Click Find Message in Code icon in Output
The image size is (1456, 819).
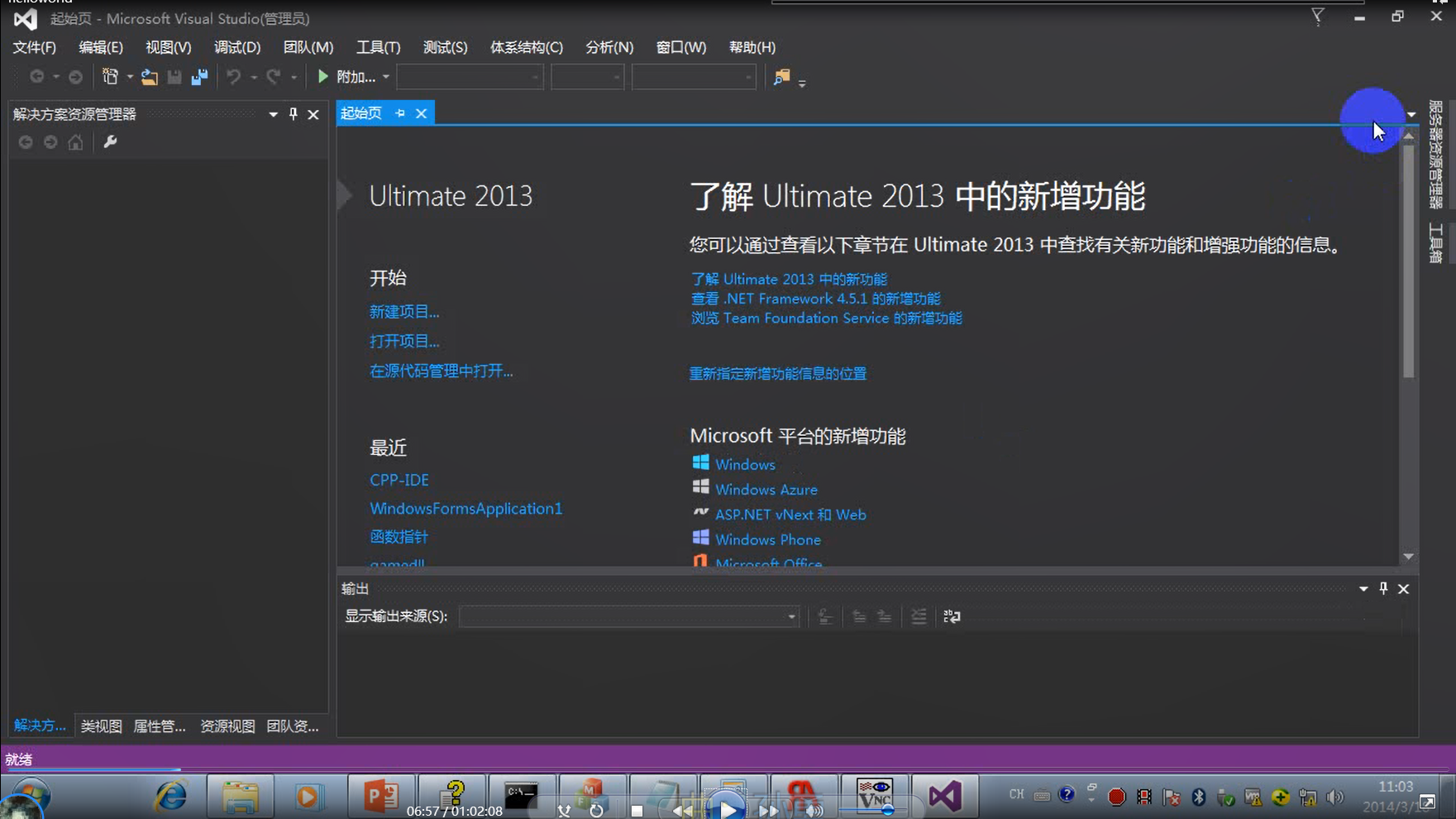824,616
